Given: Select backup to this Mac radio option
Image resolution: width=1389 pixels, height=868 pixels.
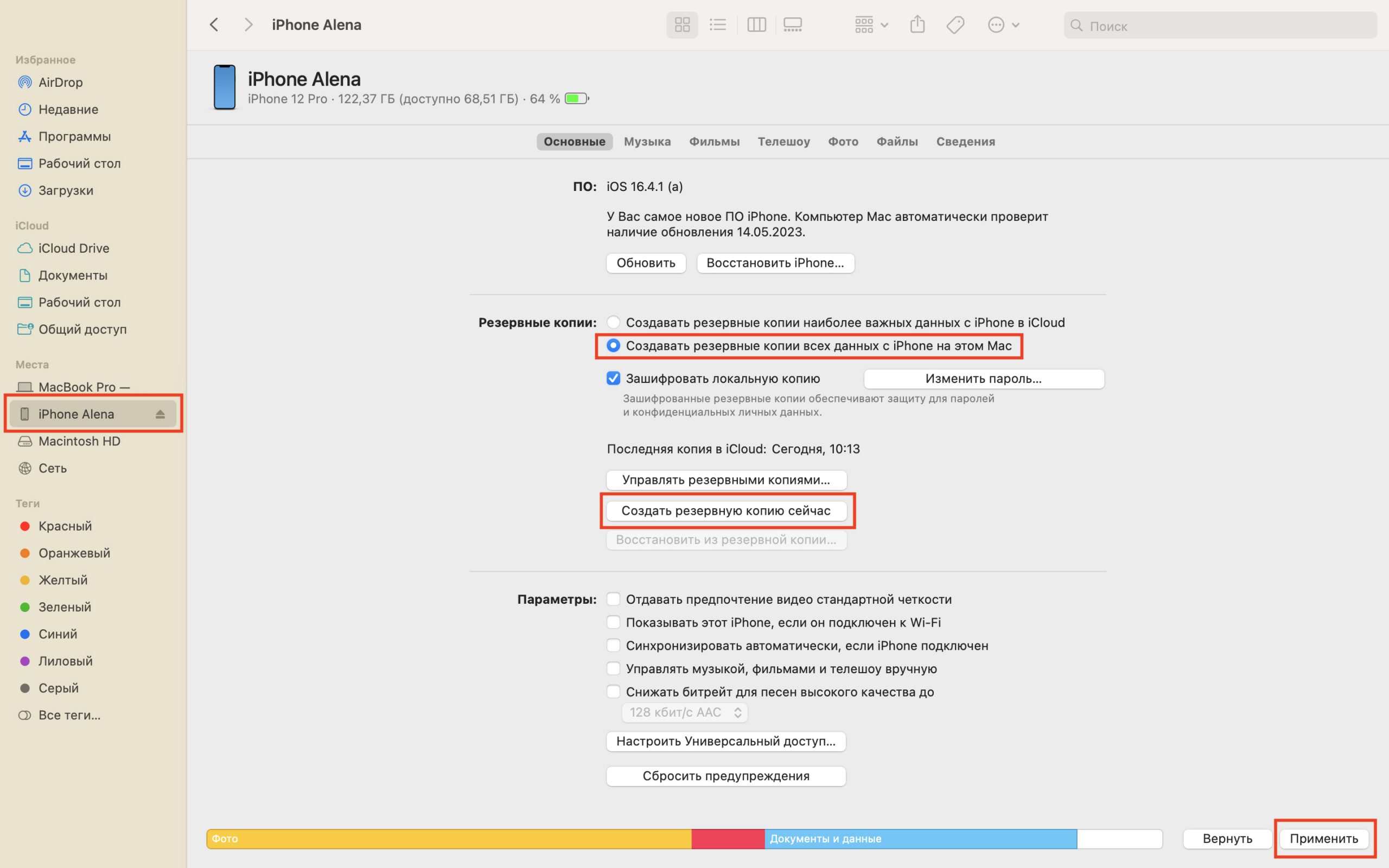Looking at the screenshot, I should pyautogui.click(x=613, y=346).
